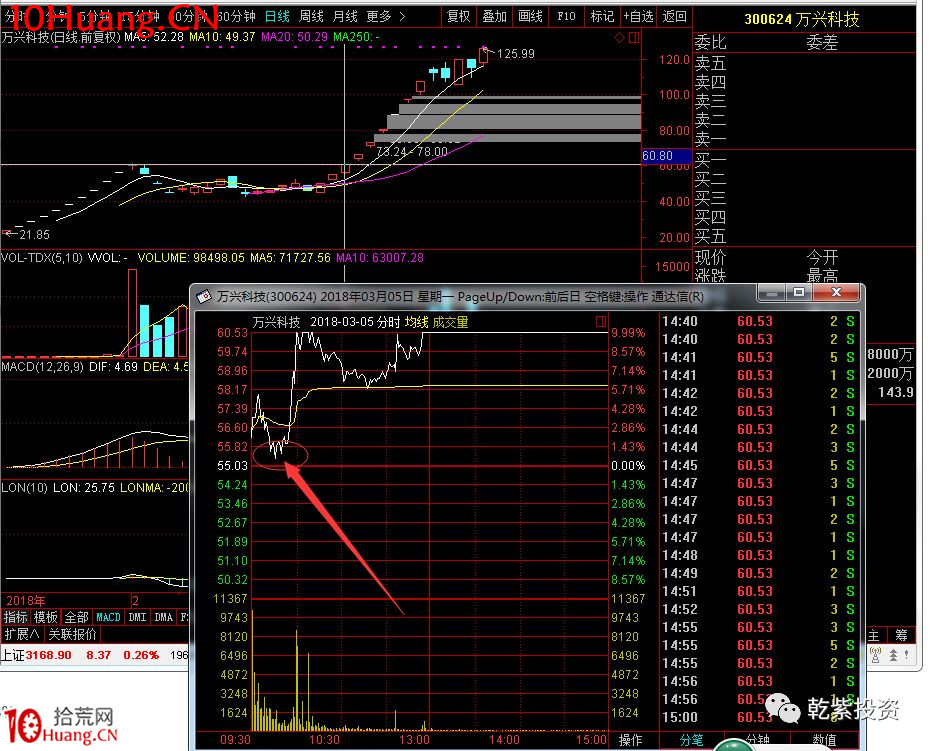930x751 pixels.
Task: Choose the DMI indicator
Action: tap(138, 617)
